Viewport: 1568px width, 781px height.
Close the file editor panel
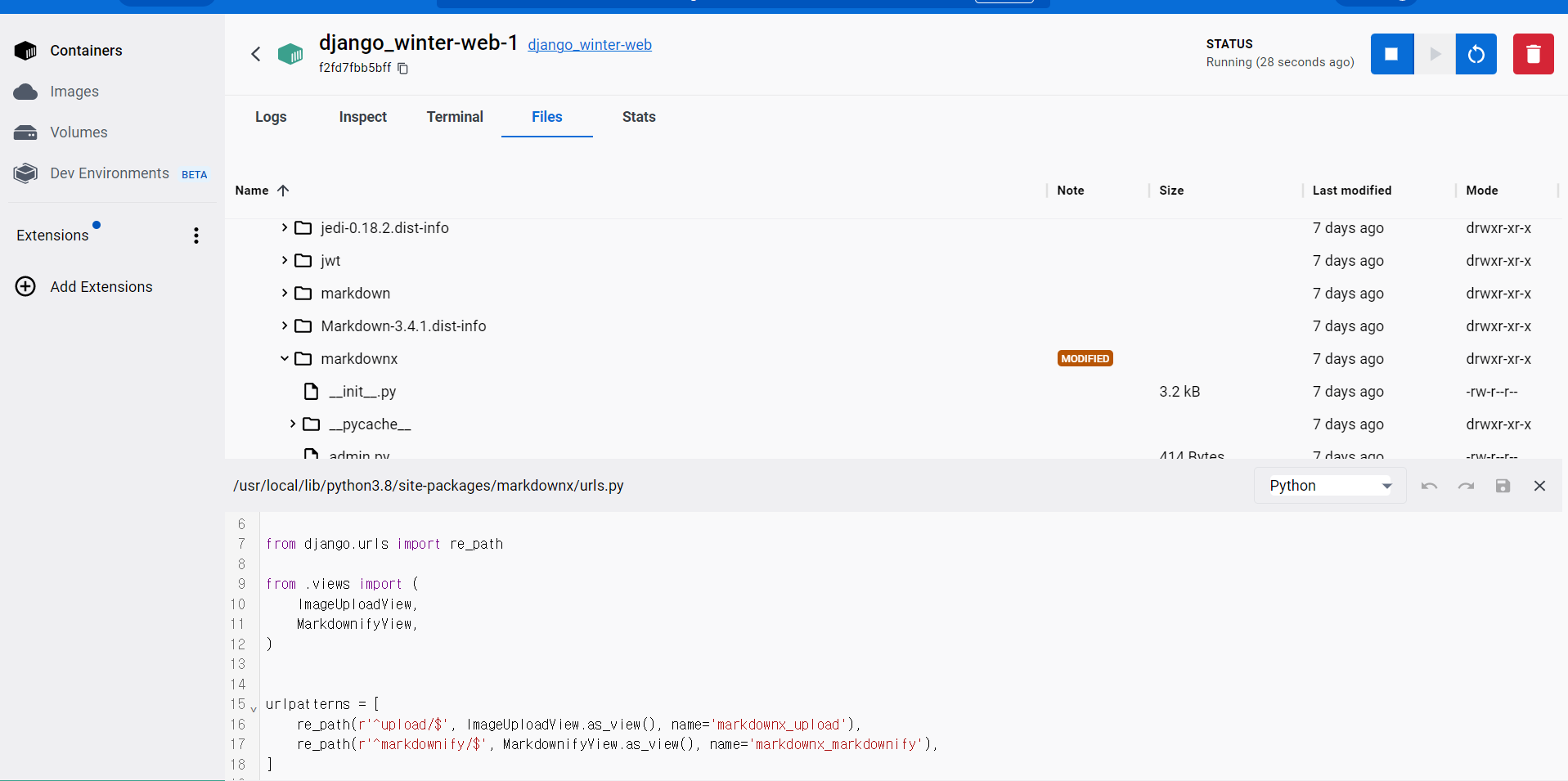[x=1539, y=486]
